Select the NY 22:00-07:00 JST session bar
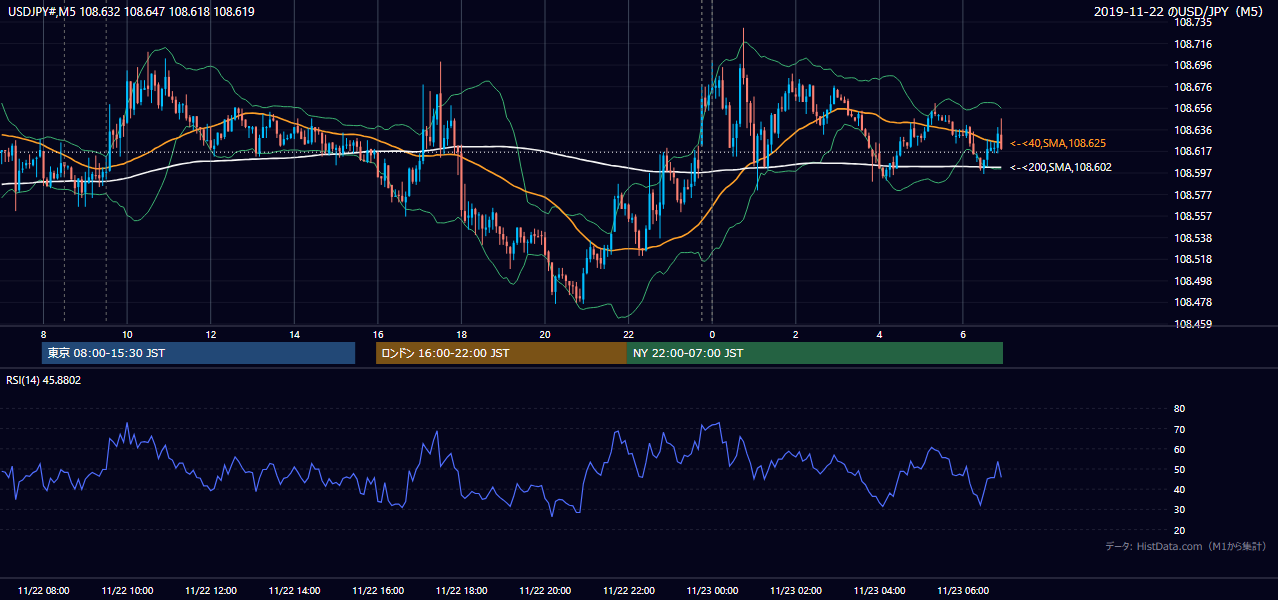Image resolution: width=1278 pixels, height=600 pixels. (815, 353)
